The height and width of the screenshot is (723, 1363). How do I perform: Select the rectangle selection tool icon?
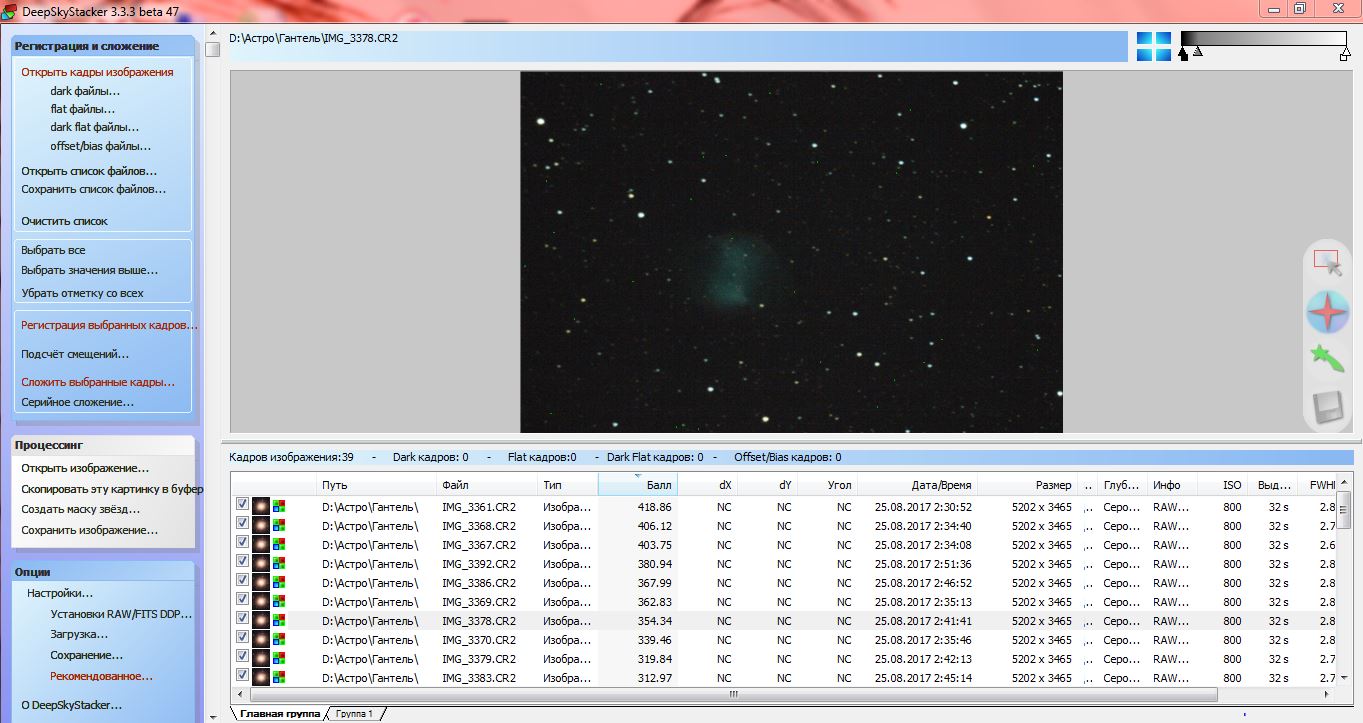tap(1327, 263)
